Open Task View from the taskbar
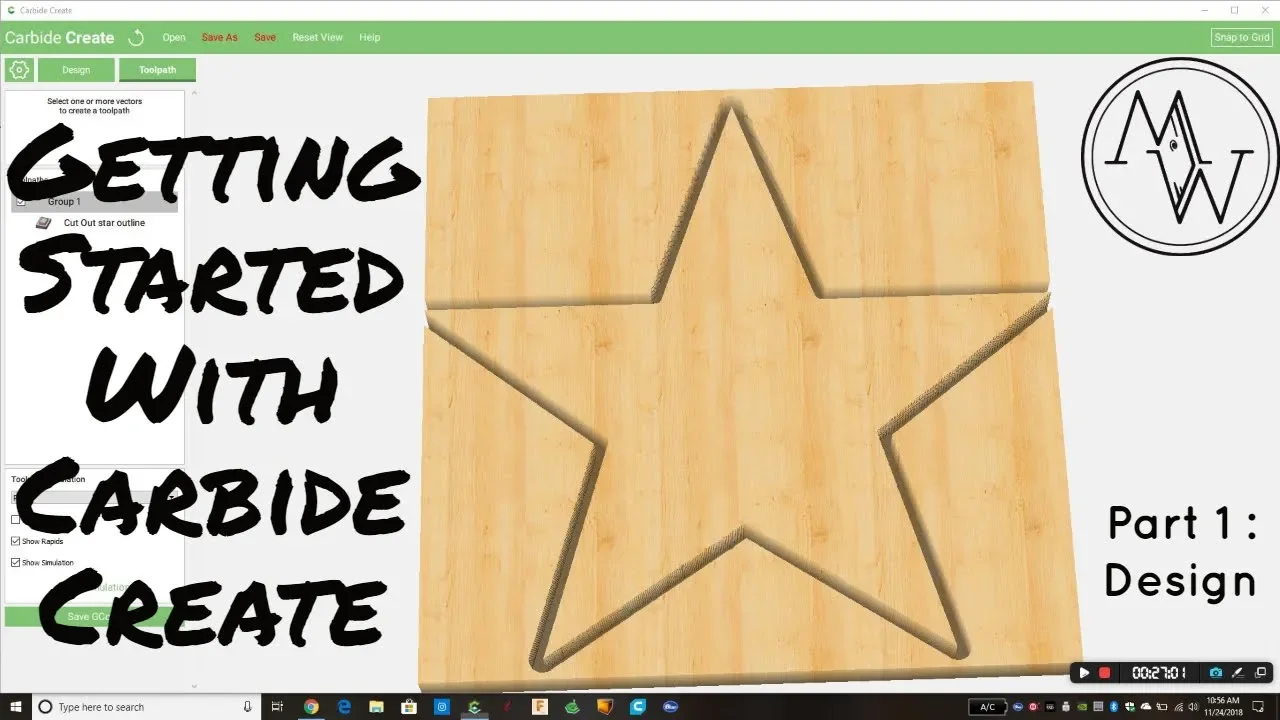The height and width of the screenshot is (720, 1280). 278,707
